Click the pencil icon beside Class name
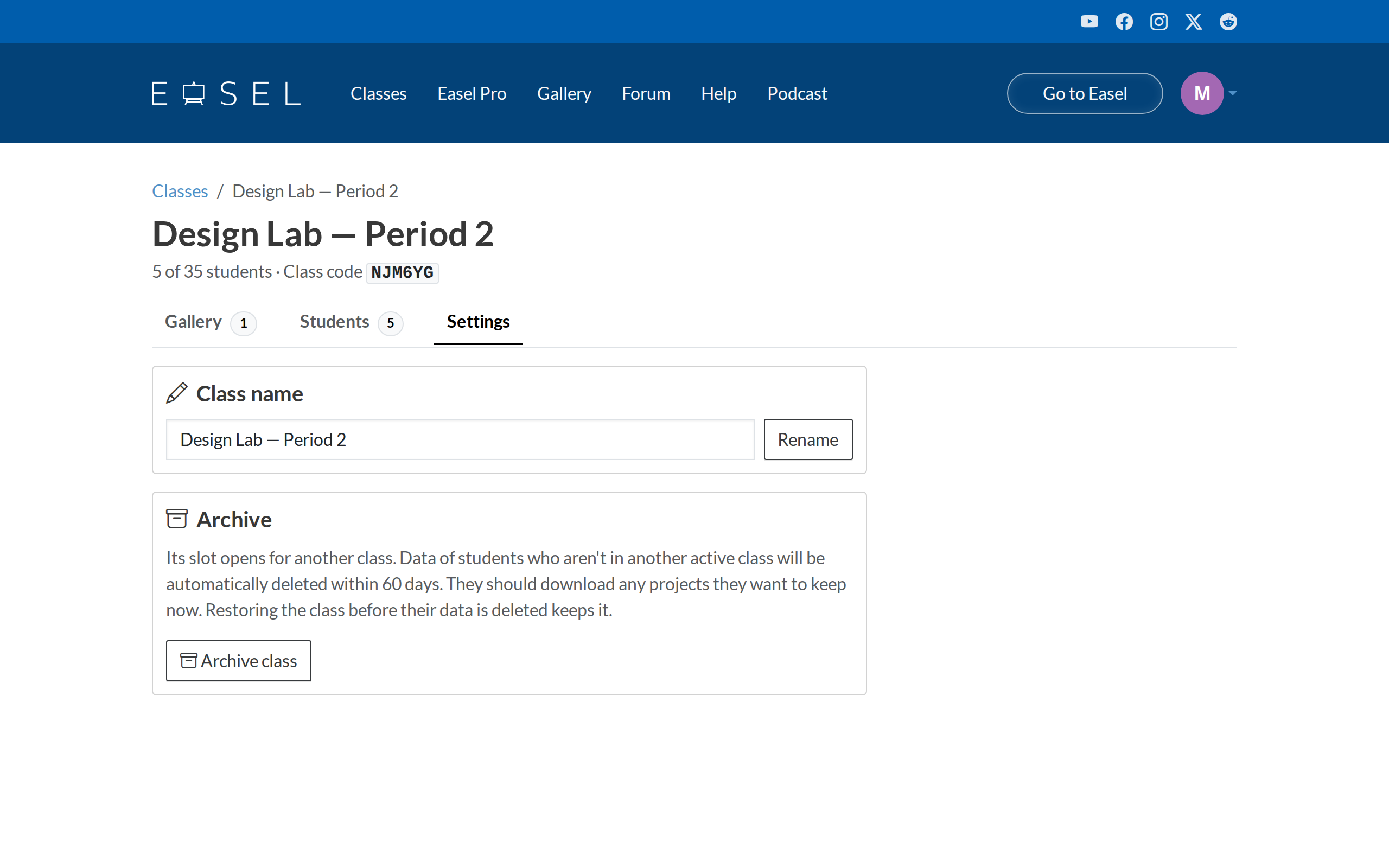Viewport: 1389px width, 868px height. click(176, 393)
